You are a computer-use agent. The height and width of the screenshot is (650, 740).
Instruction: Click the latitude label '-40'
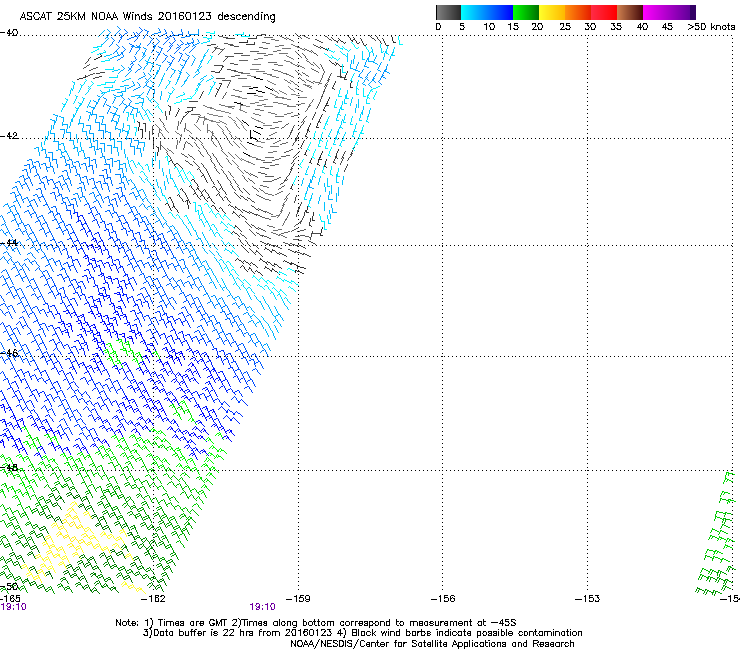[9, 33]
